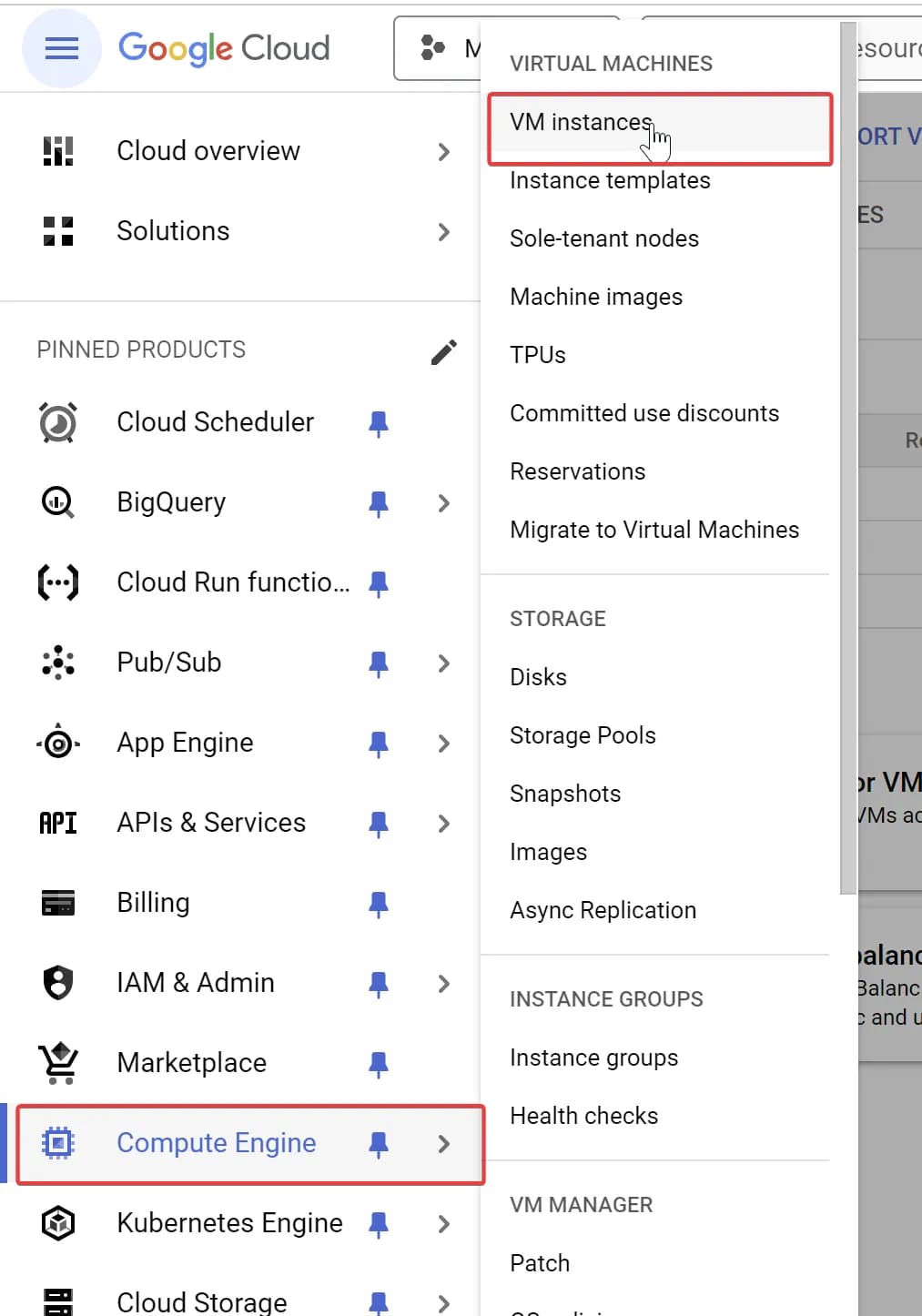Click the Cloud Storage icon
This screenshot has width=922, height=1316.
58,1301
